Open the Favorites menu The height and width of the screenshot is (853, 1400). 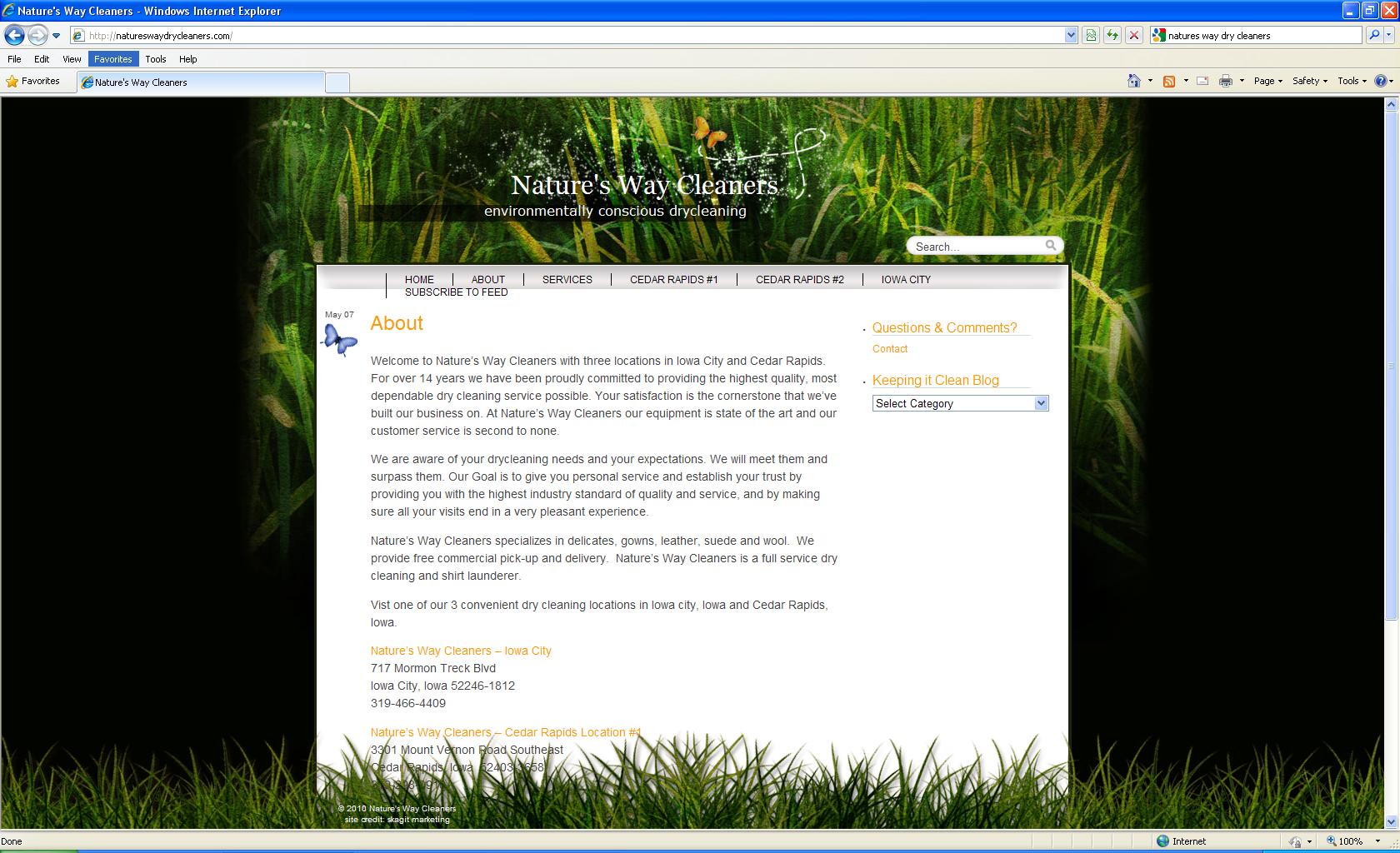[x=113, y=59]
